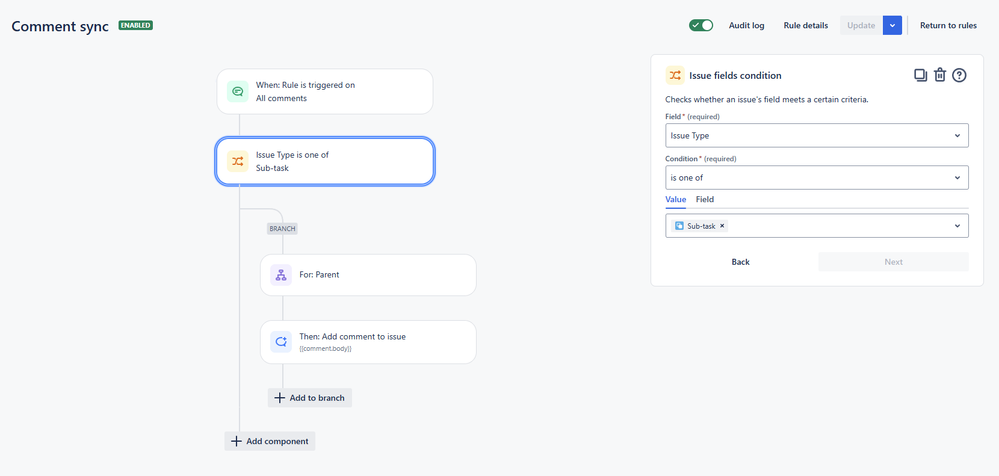Click the Add comment action icon
Image resolution: width=999 pixels, height=476 pixels.
(281, 342)
